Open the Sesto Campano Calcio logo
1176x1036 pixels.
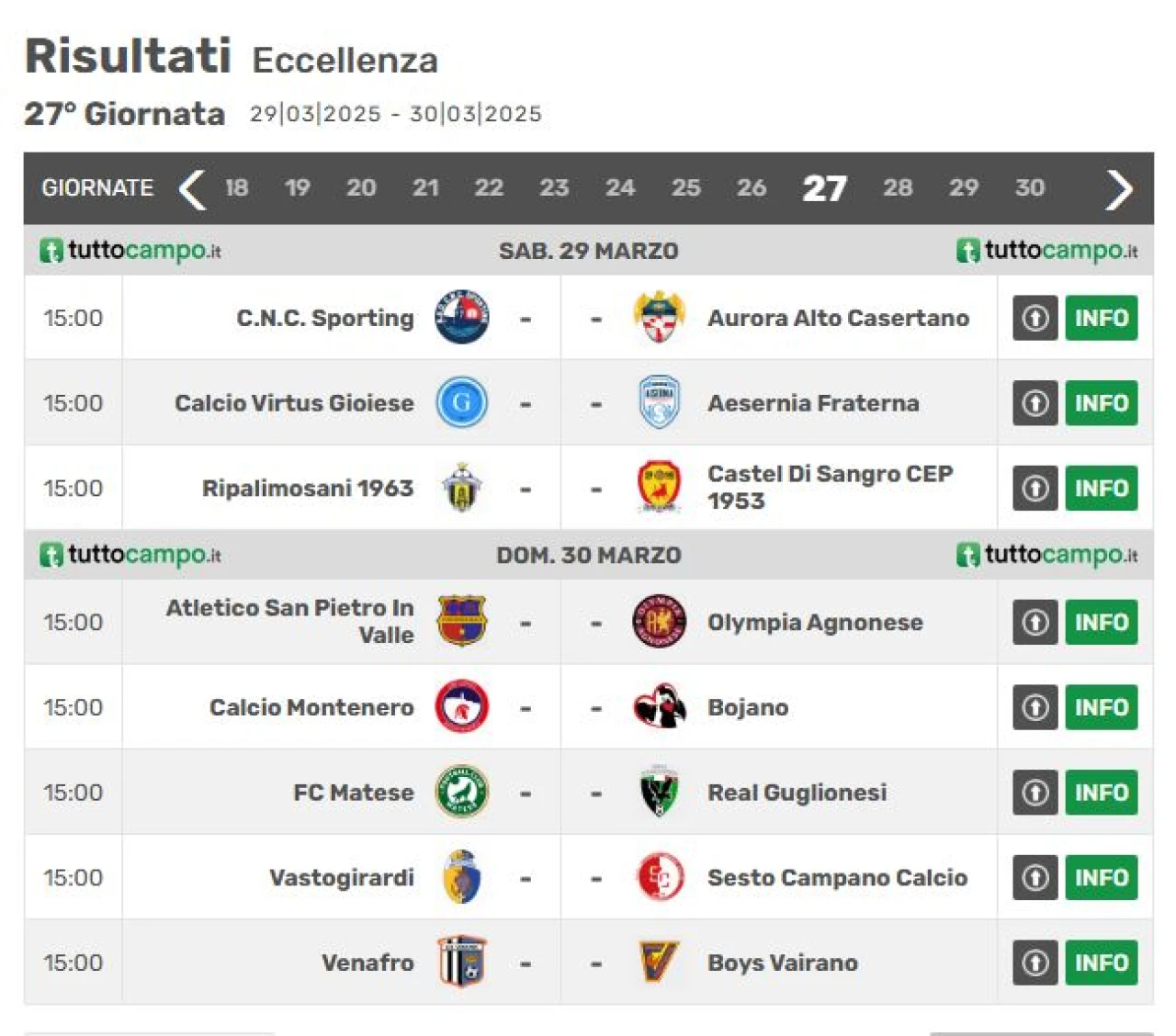[x=659, y=877]
